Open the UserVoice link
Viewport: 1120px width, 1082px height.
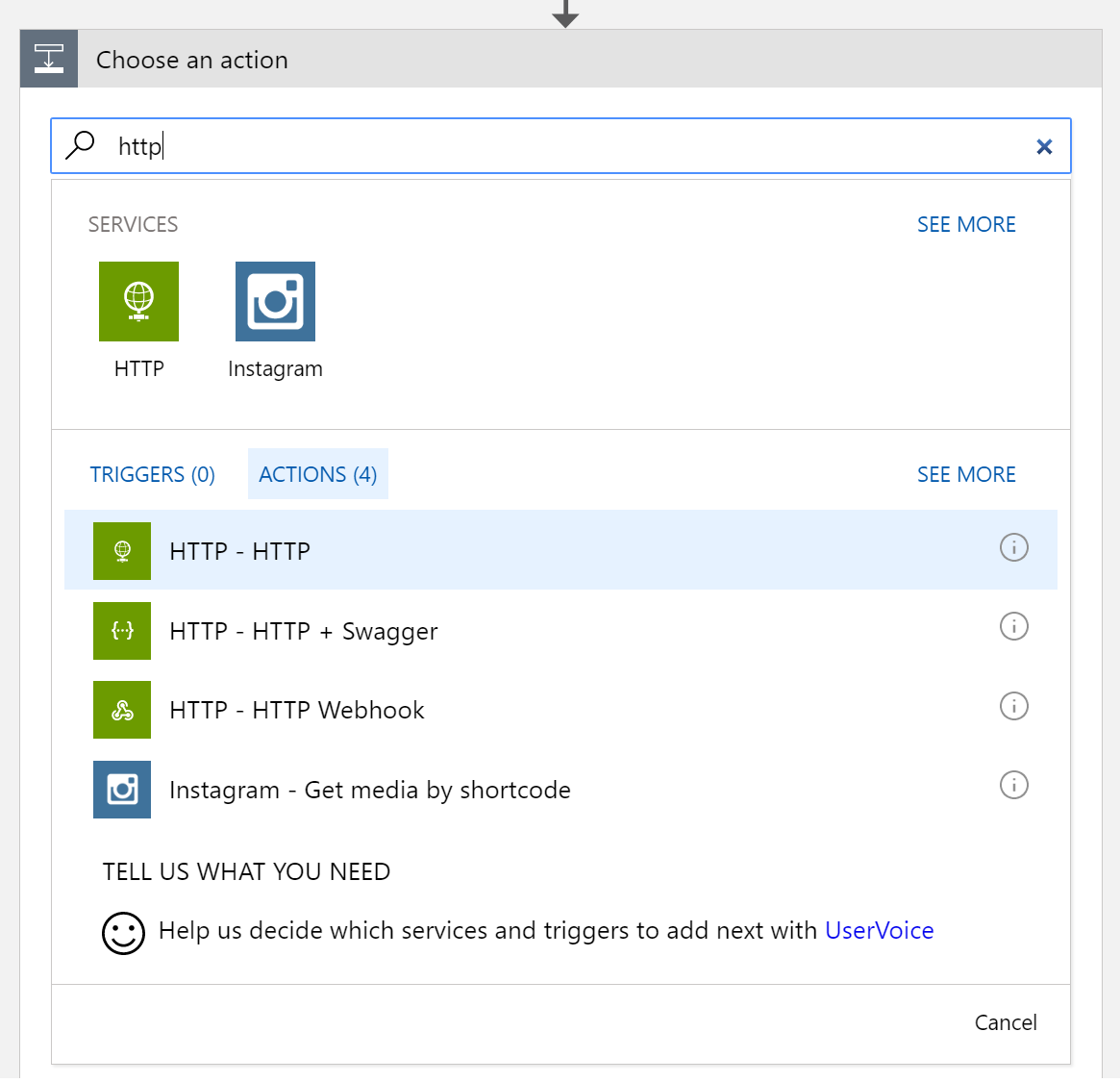[879, 930]
